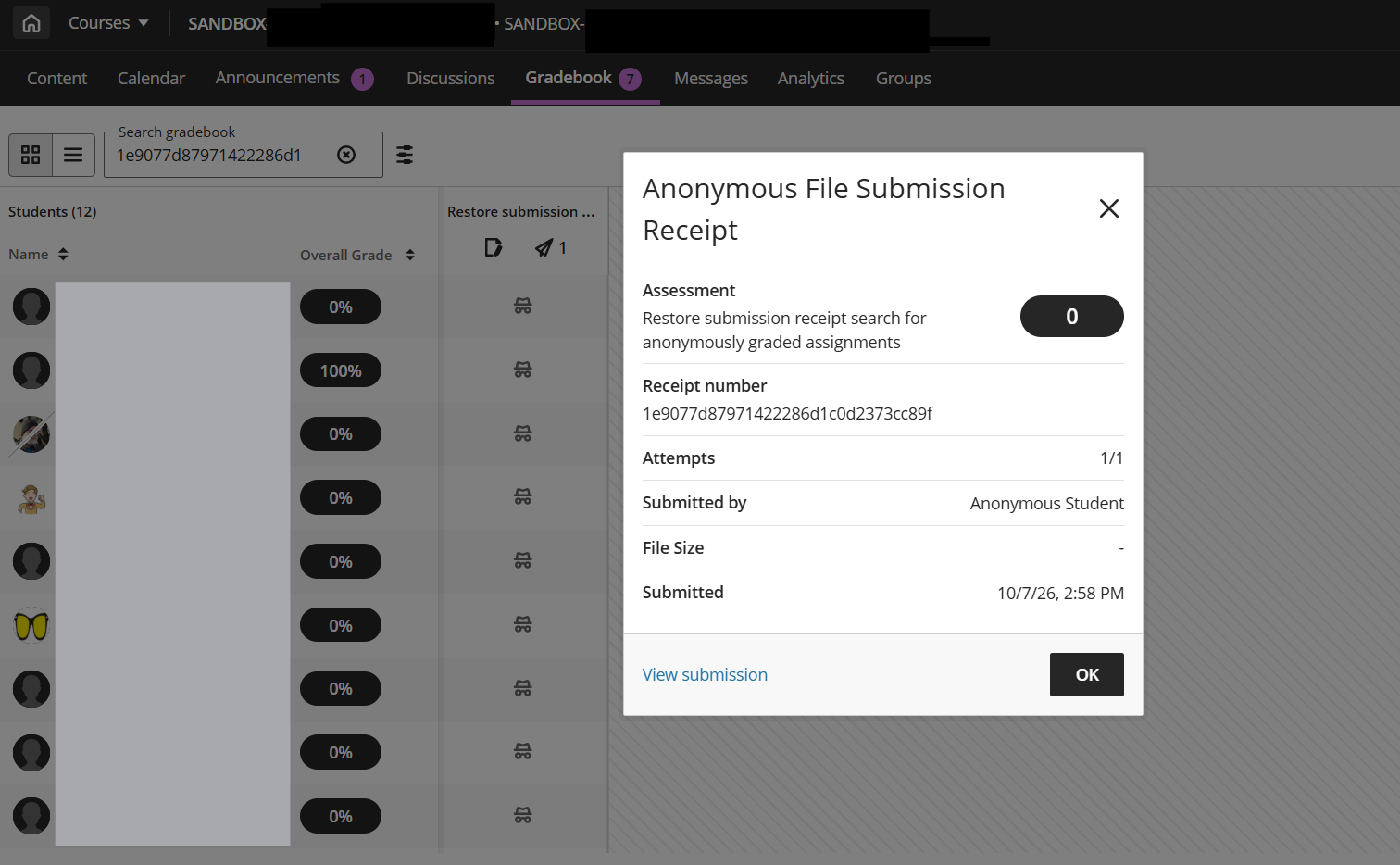Open the View submission link
1400x865 pixels.
click(705, 675)
